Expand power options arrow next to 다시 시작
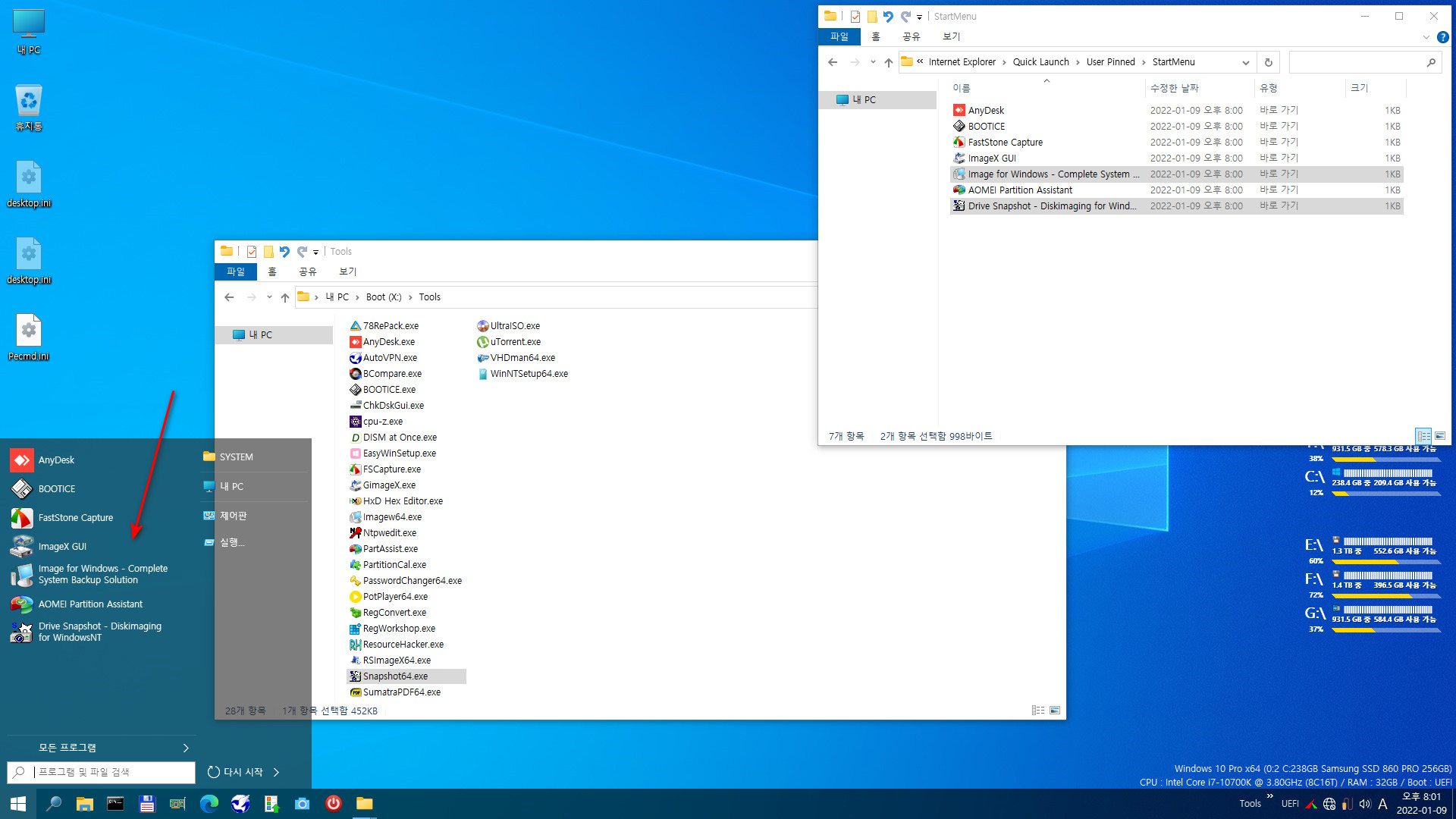 tap(277, 772)
